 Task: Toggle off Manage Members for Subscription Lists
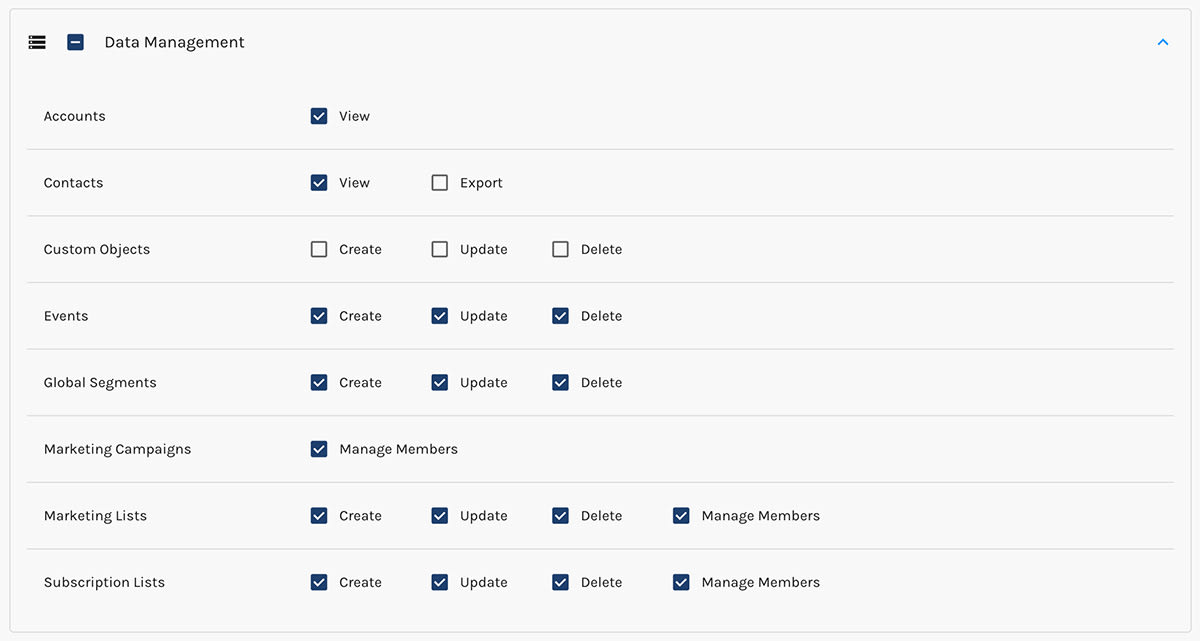tap(681, 582)
